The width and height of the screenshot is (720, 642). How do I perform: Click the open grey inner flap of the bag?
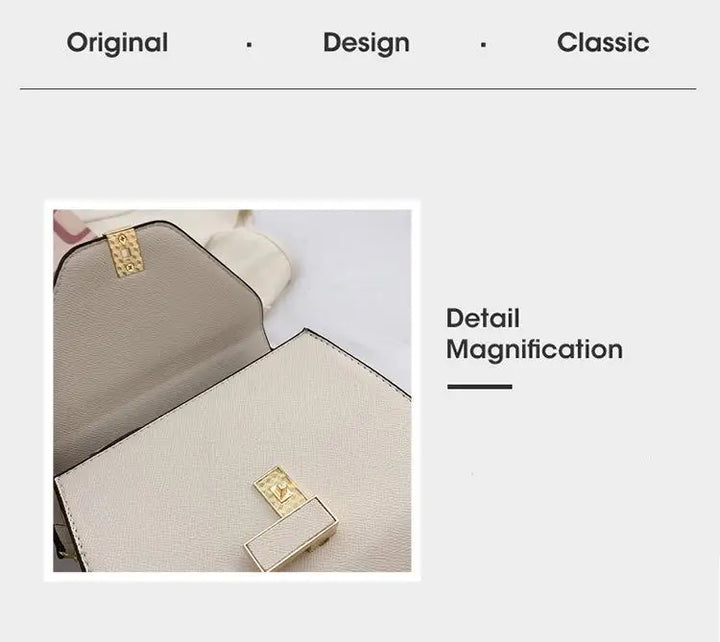tap(154, 349)
